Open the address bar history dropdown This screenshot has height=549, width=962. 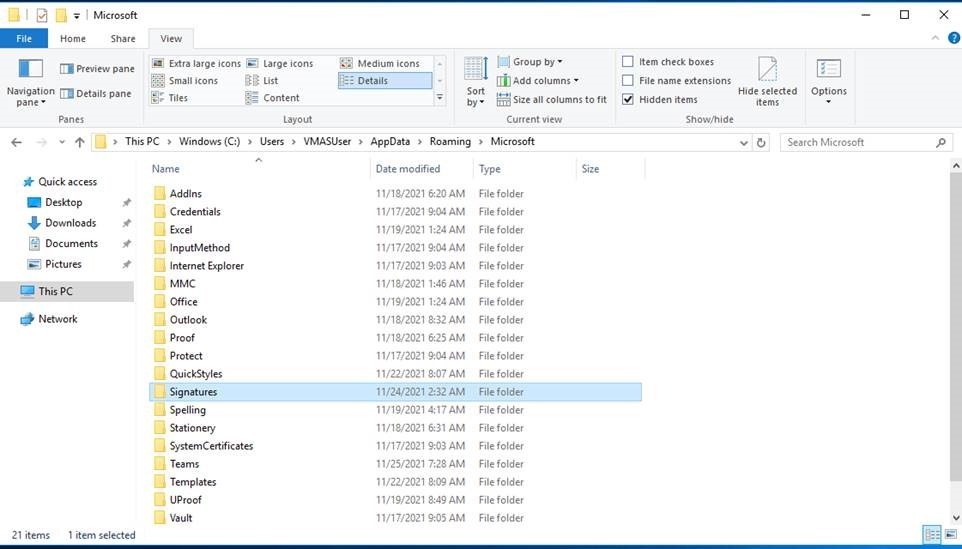click(x=744, y=142)
